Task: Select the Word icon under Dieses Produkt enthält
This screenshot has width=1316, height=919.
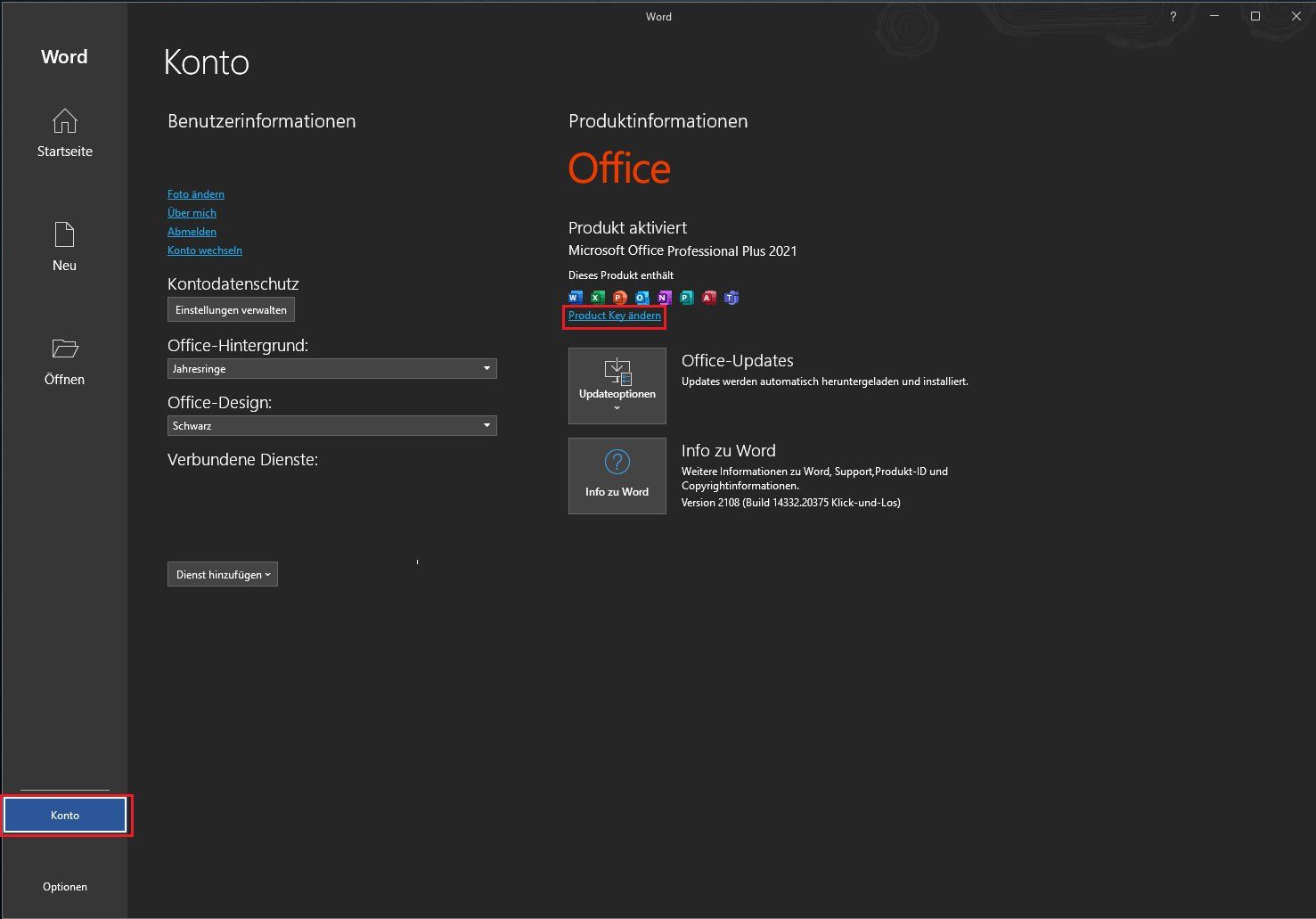Action: coord(575,297)
